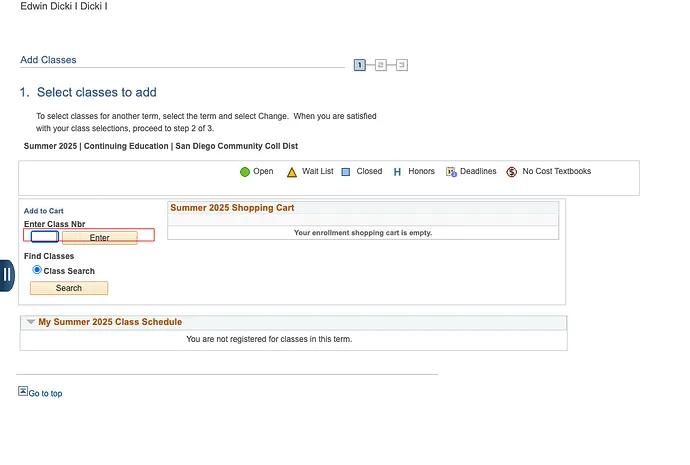Click step 2 in progress indicator
This screenshot has height=465, width=690.
[x=381, y=65]
